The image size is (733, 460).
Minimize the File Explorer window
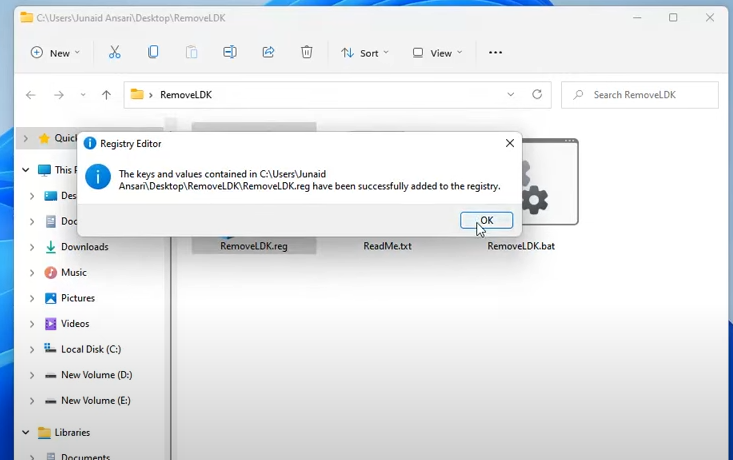click(x=637, y=18)
